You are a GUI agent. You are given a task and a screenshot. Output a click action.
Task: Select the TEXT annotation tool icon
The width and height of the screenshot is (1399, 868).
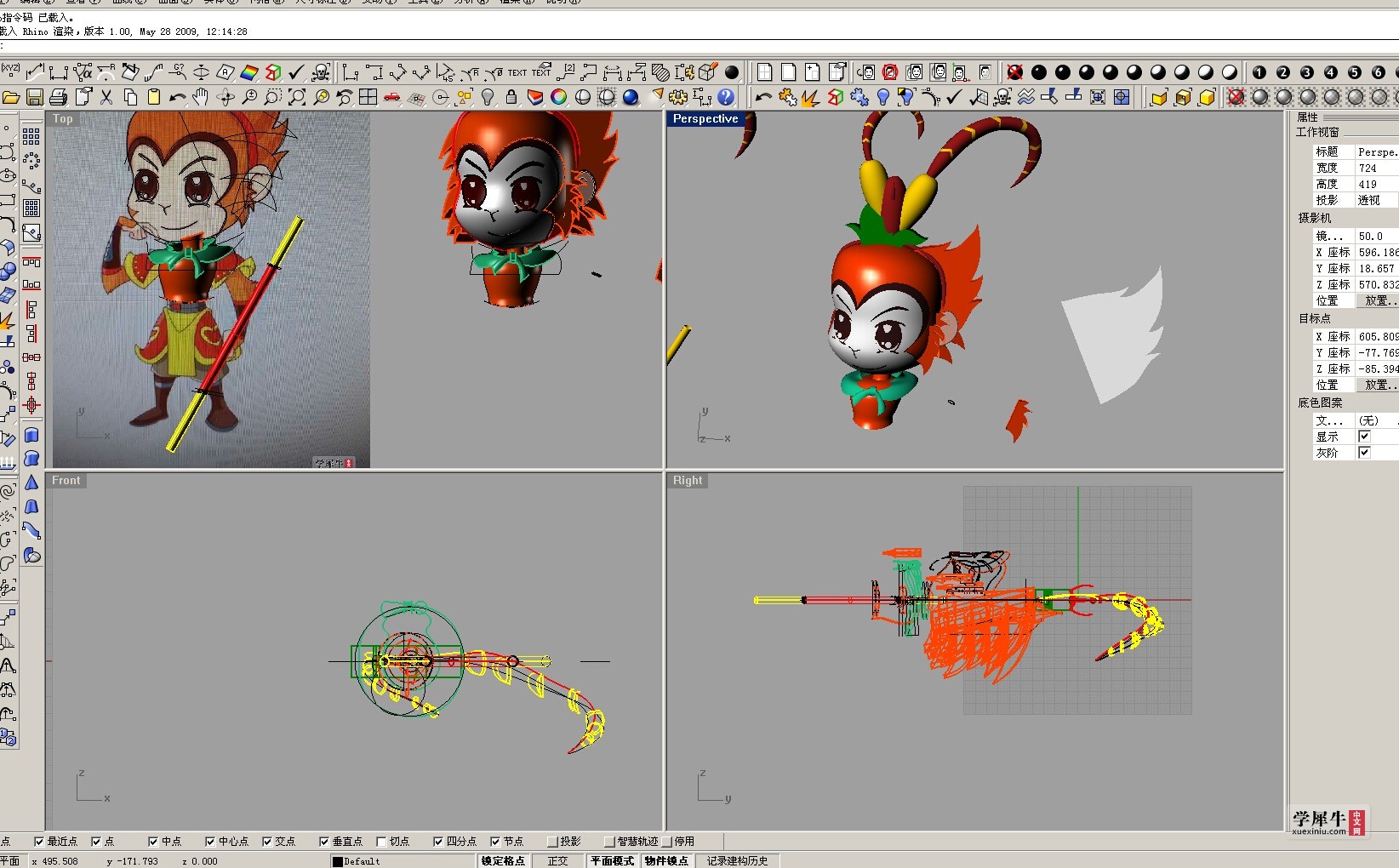pyautogui.click(x=517, y=72)
